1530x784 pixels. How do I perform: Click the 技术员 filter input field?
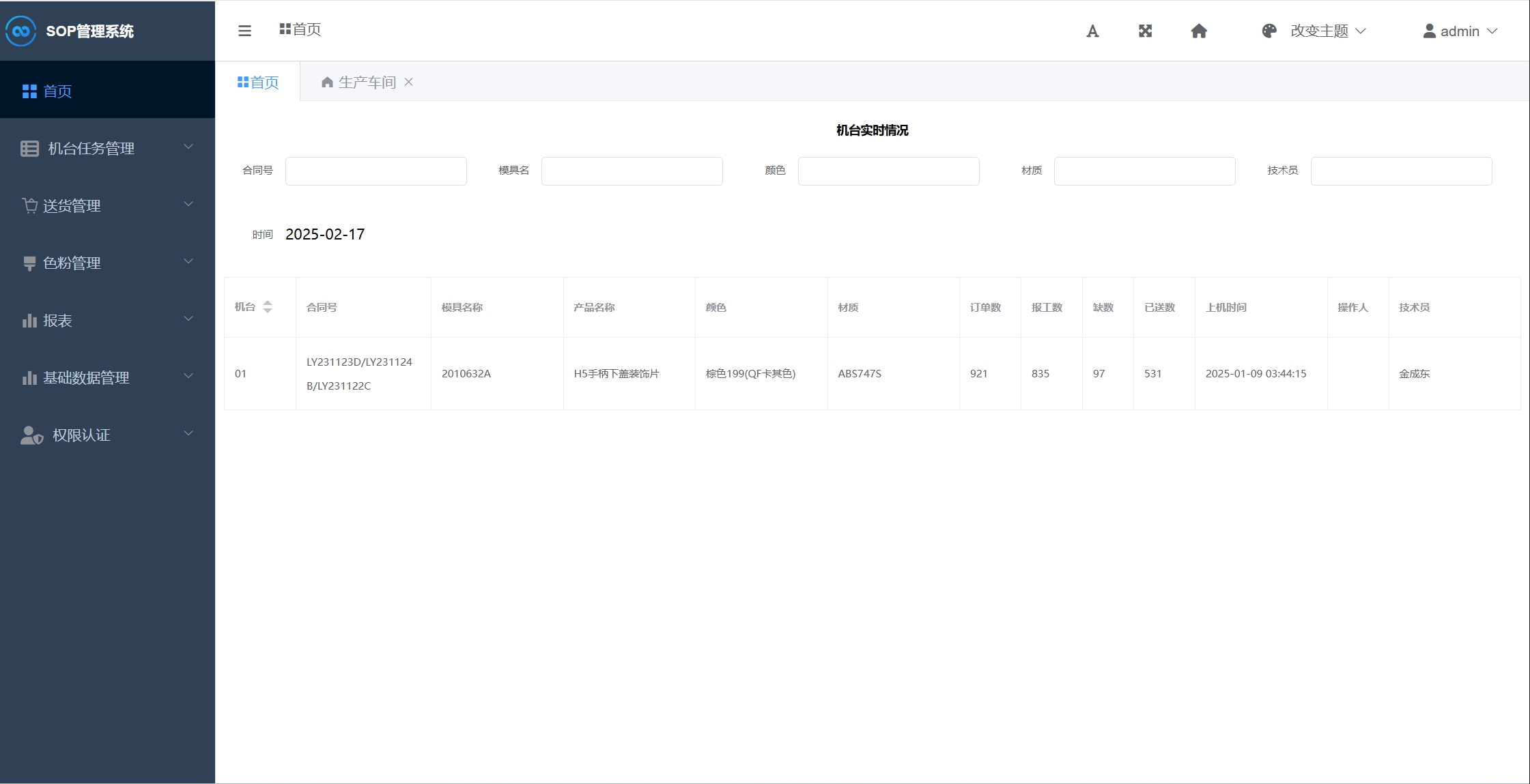1401,171
